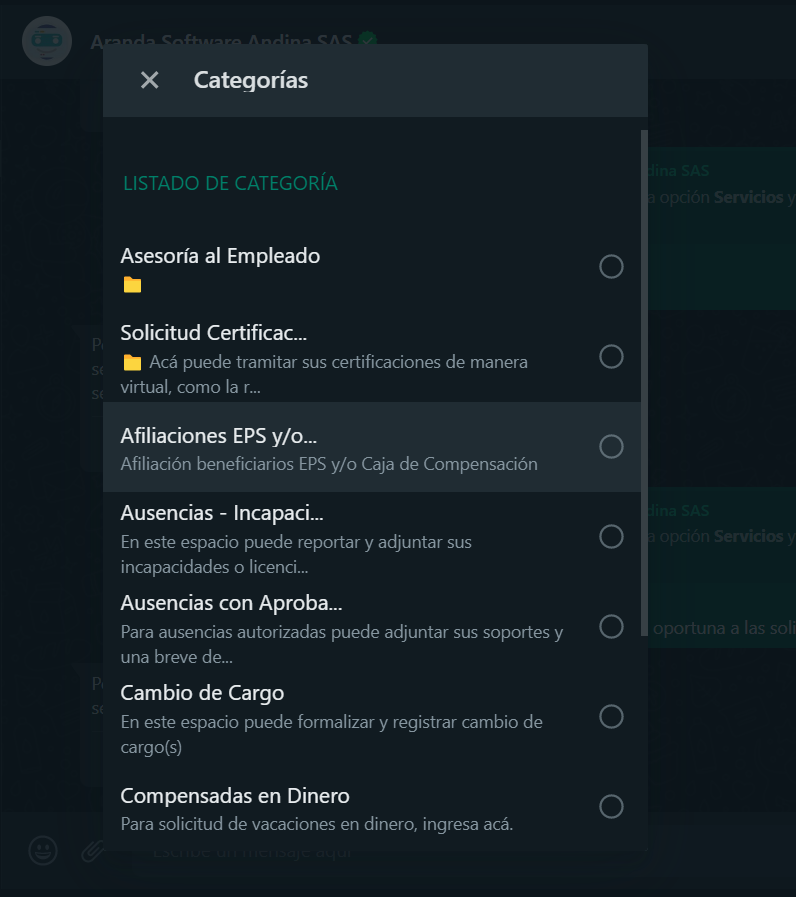Image resolution: width=796 pixels, height=897 pixels.
Task: Click the folder icon beside Acá puede tramitar
Action: pyautogui.click(x=132, y=362)
